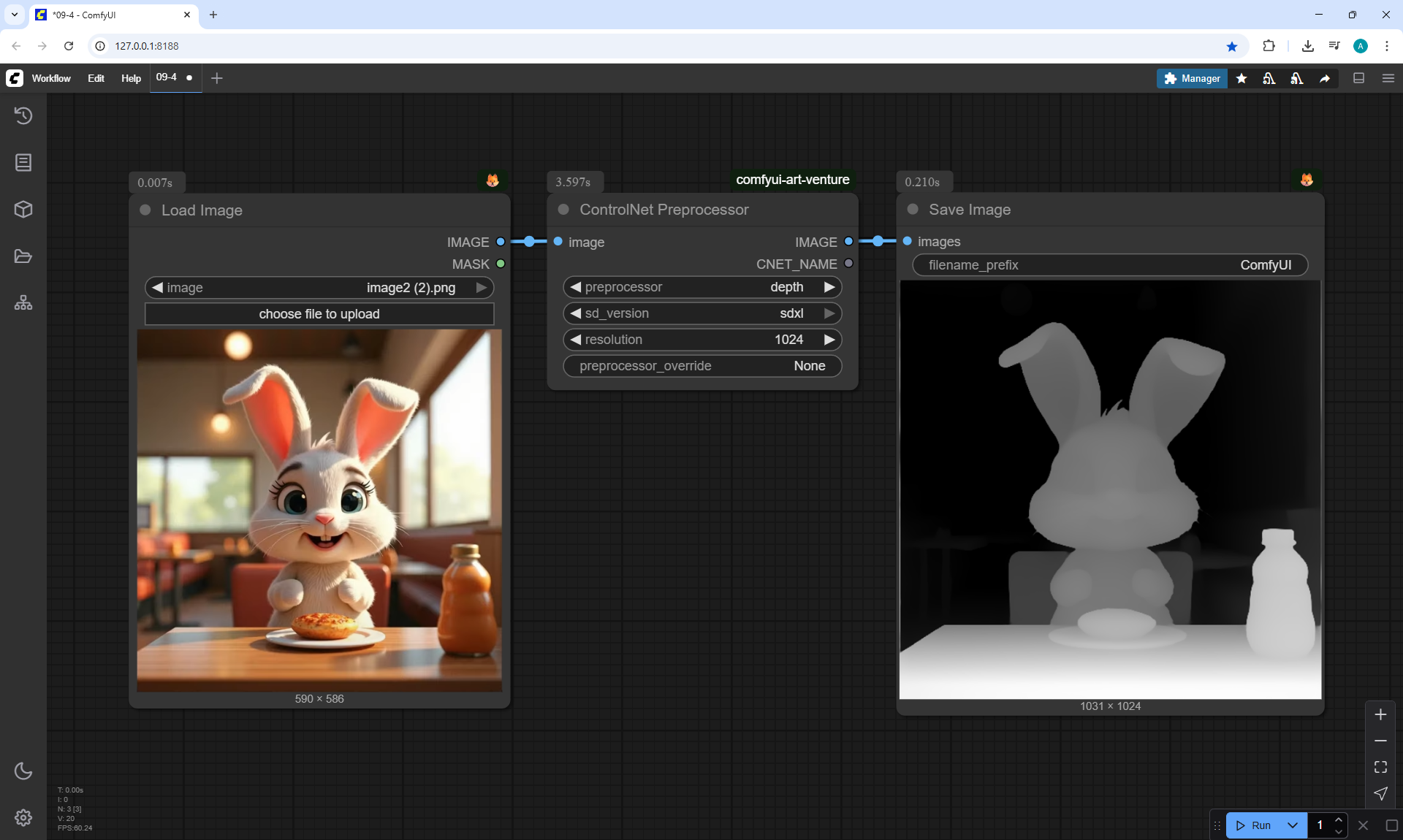The image size is (1403, 840).
Task: Increase resolution value with right arrow
Action: click(829, 340)
